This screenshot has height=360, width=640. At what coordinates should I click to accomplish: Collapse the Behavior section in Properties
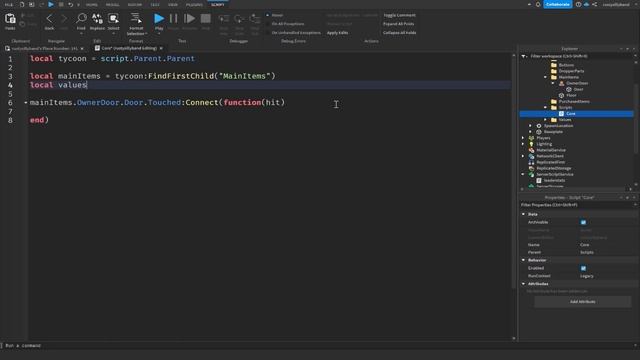[524, 260]
